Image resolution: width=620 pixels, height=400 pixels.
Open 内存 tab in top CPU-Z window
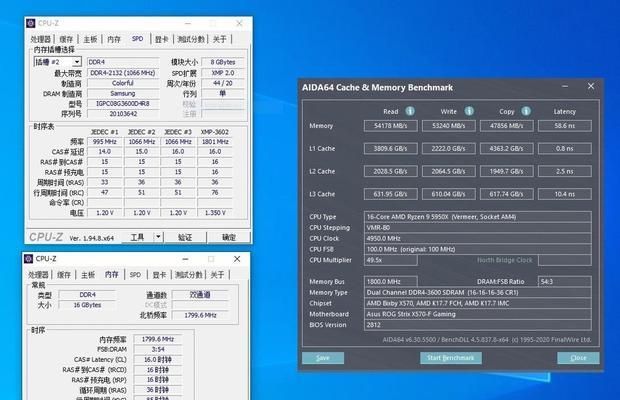coord(114,39)
